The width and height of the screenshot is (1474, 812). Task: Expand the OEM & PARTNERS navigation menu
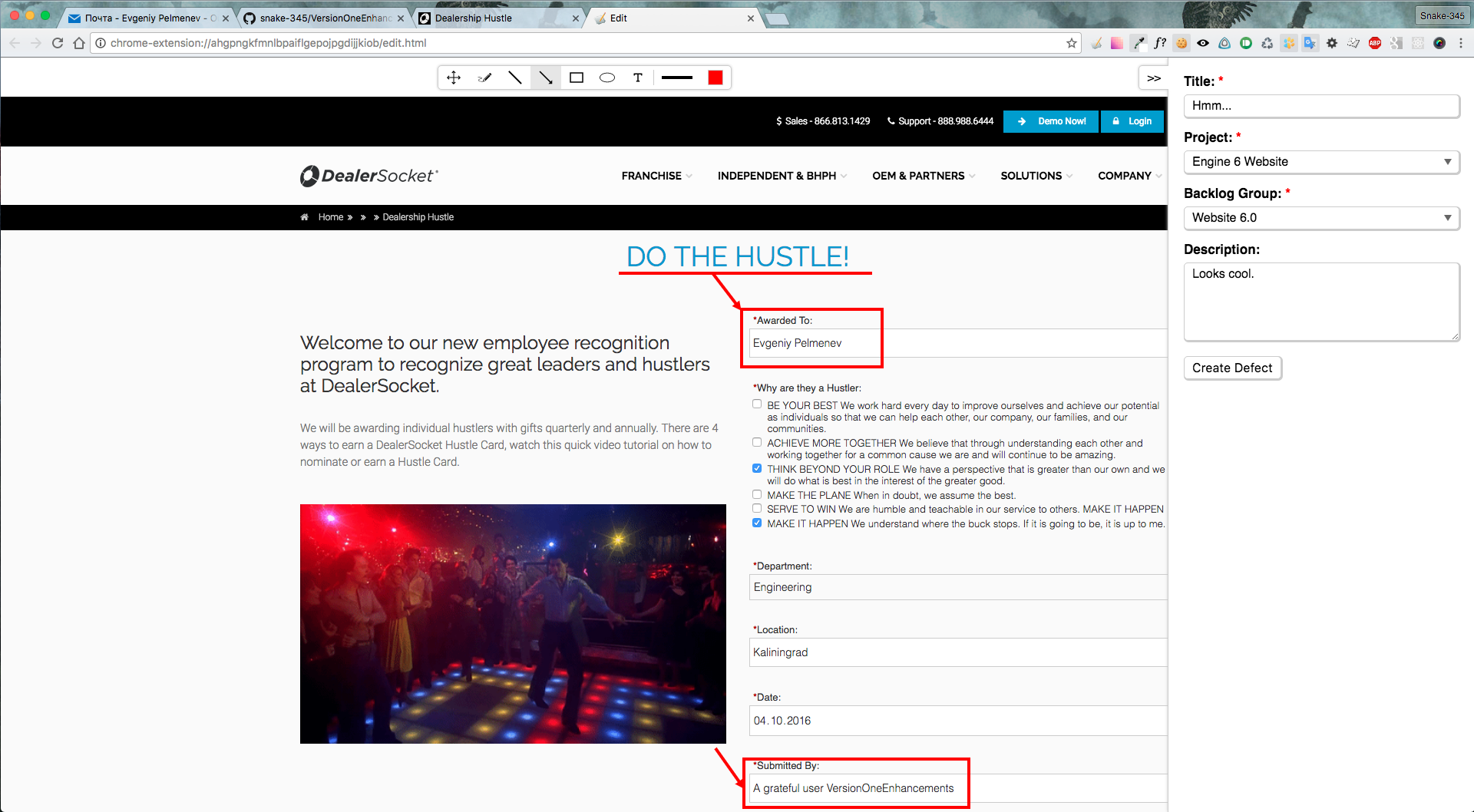[924, 176]
